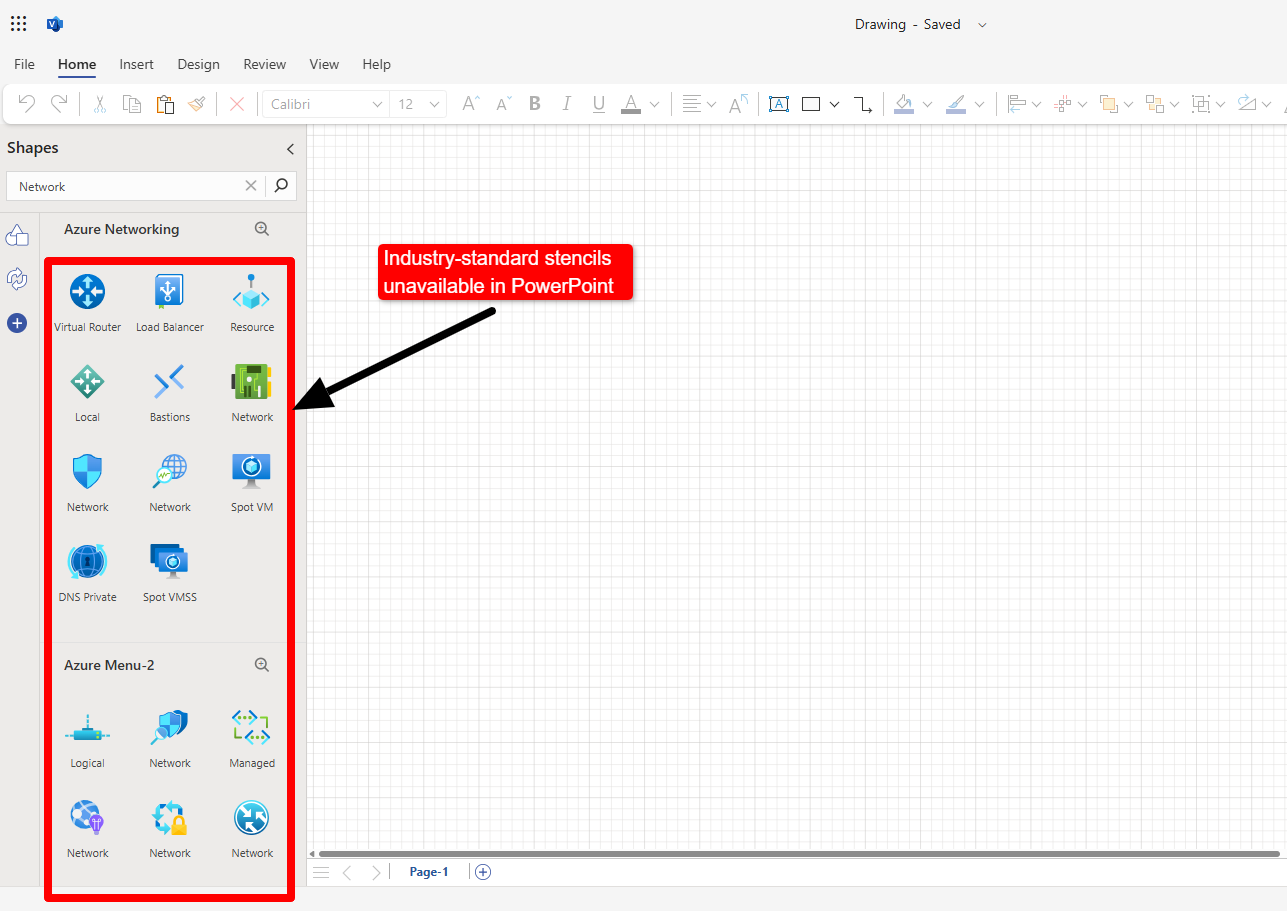The image size is (1287, 911).
Task: Cut selection with the scissors icon
Action: coord(100,104)
